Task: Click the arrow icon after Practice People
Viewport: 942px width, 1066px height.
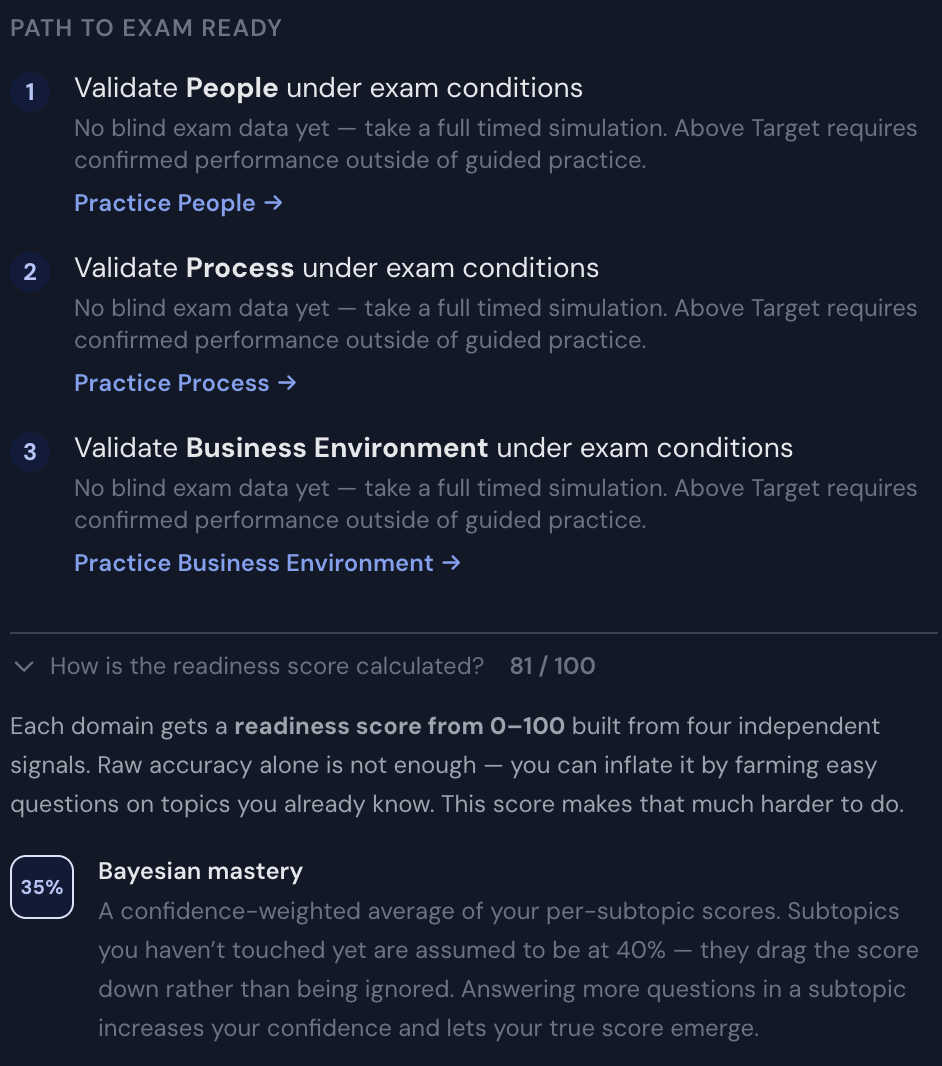Action: coord(274,203)
